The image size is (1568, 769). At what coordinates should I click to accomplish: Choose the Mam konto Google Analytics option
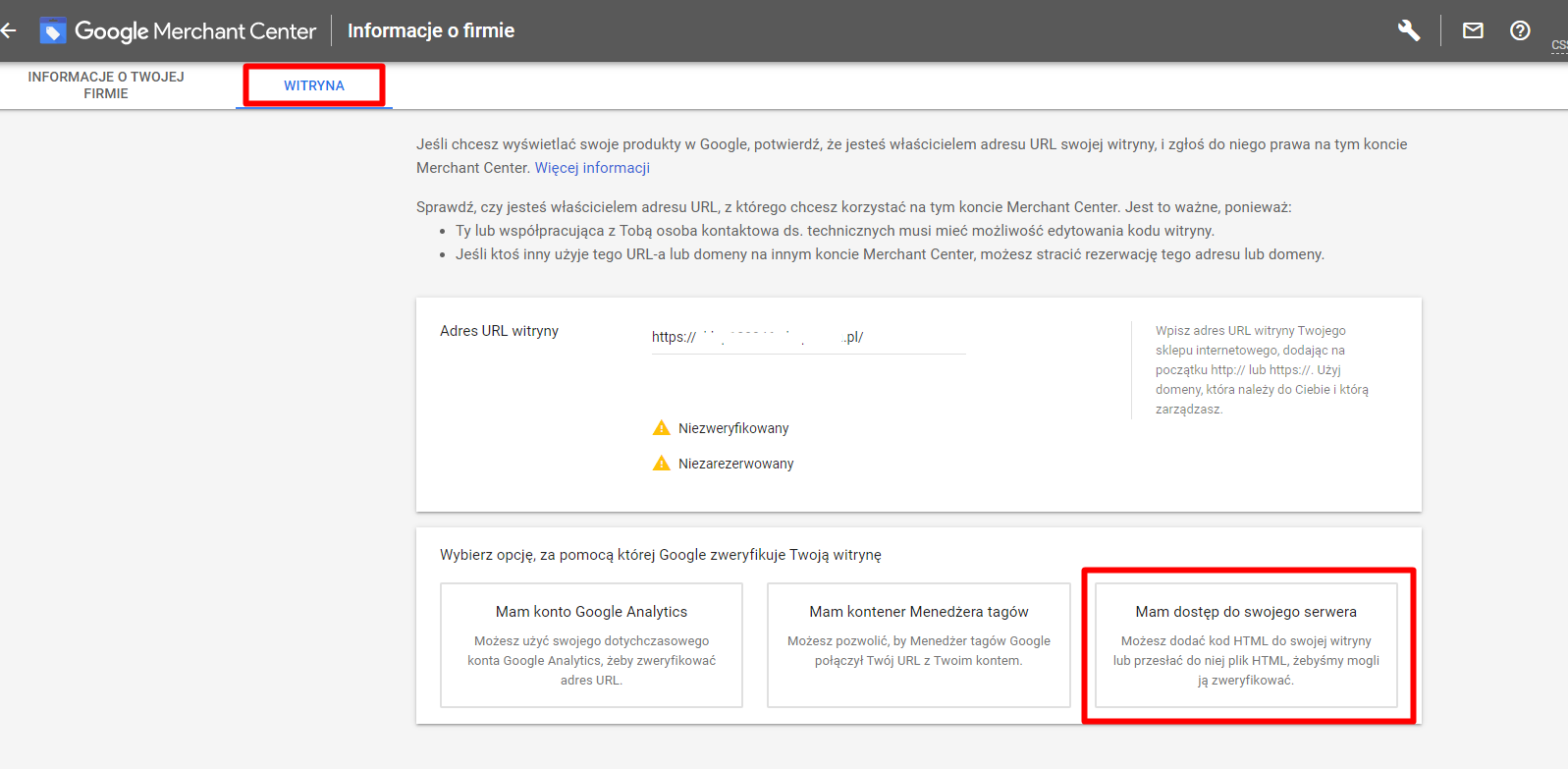(x=591, y=644)
